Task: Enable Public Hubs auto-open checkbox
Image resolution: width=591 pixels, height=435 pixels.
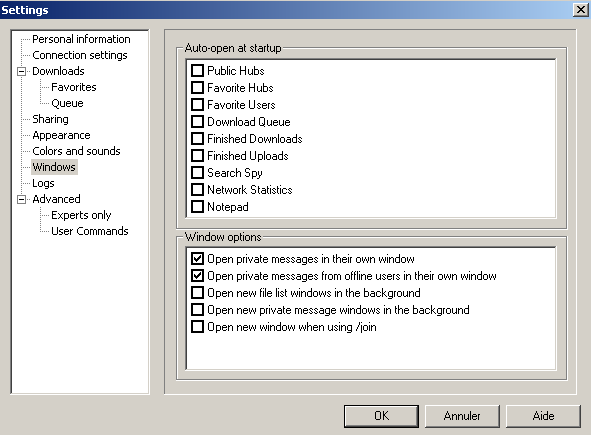Action: [197, 70]
